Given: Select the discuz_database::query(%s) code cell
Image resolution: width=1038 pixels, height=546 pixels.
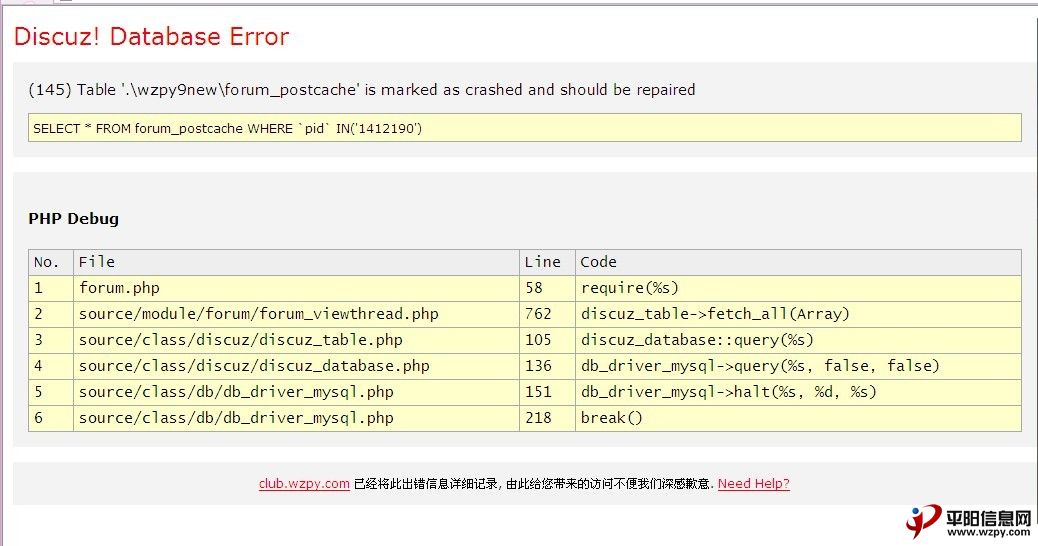Looking at the screenshot, I should 798,340.
